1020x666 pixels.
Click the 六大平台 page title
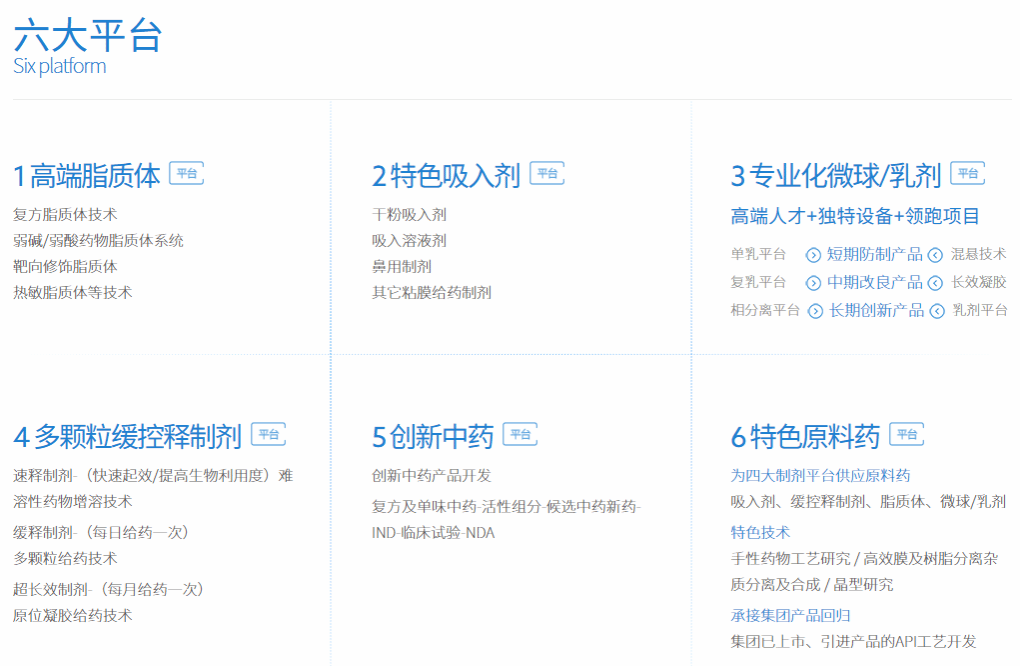click(88, 36)
